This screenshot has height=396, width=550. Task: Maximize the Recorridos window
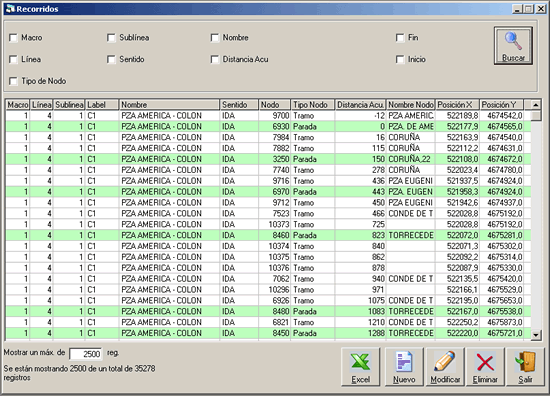pos(528,9)
